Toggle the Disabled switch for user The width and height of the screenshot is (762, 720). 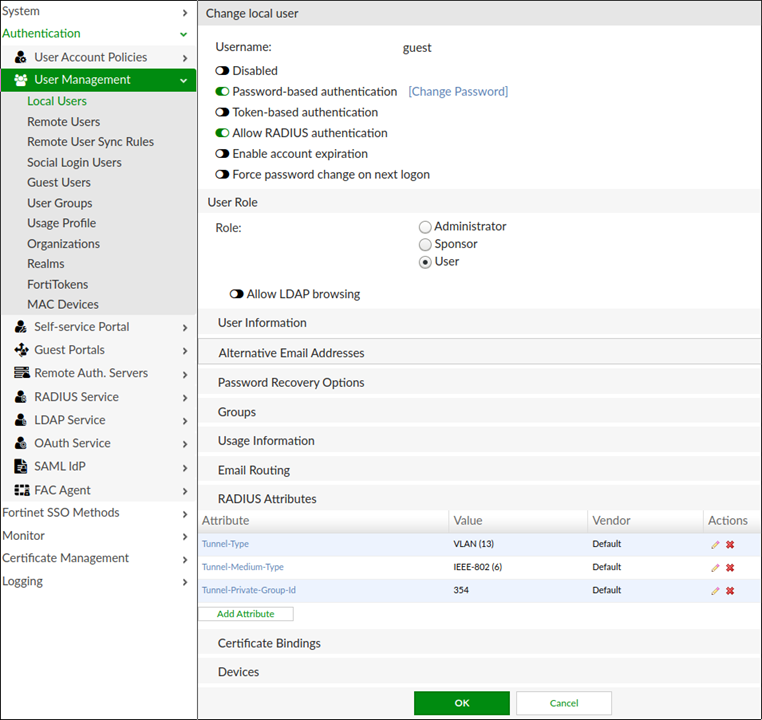pyautogui.click(x=223, y=71)
